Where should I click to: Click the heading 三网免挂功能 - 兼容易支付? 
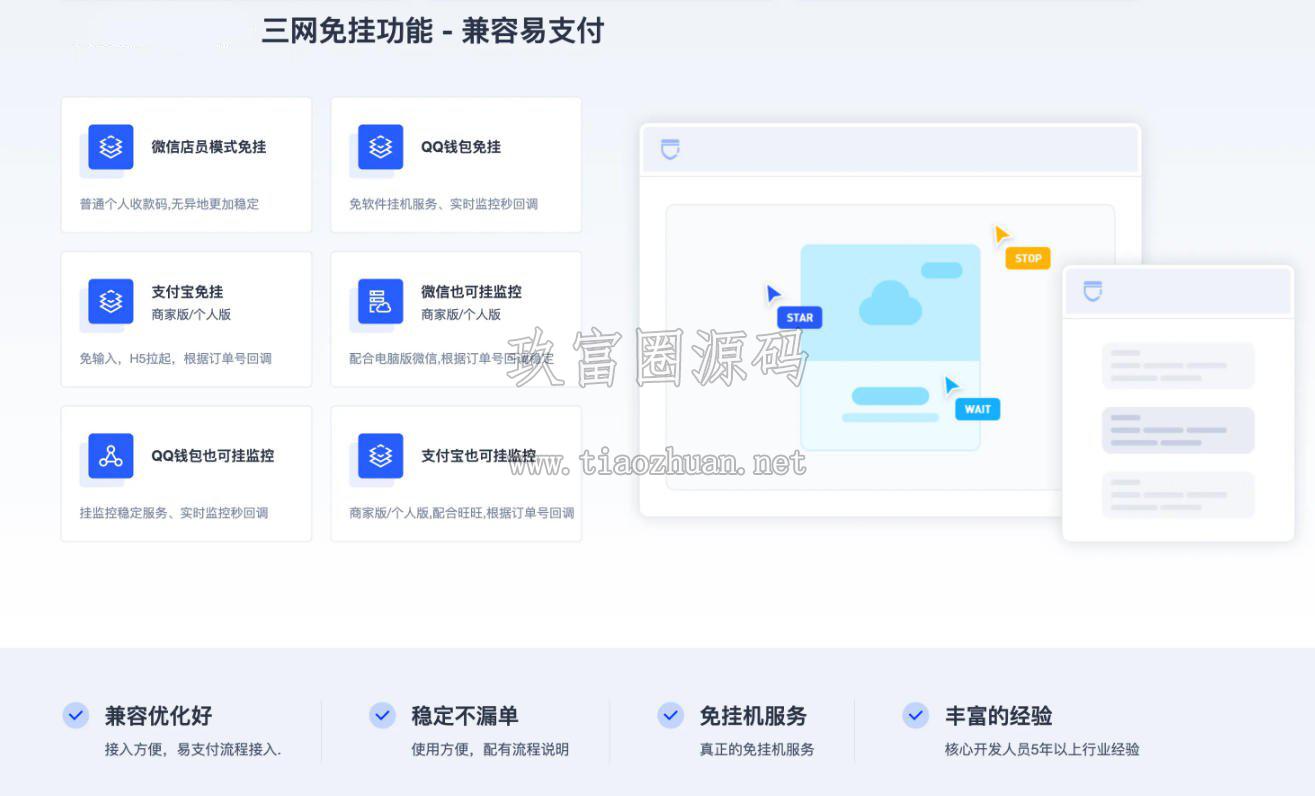tap(433, 31)
